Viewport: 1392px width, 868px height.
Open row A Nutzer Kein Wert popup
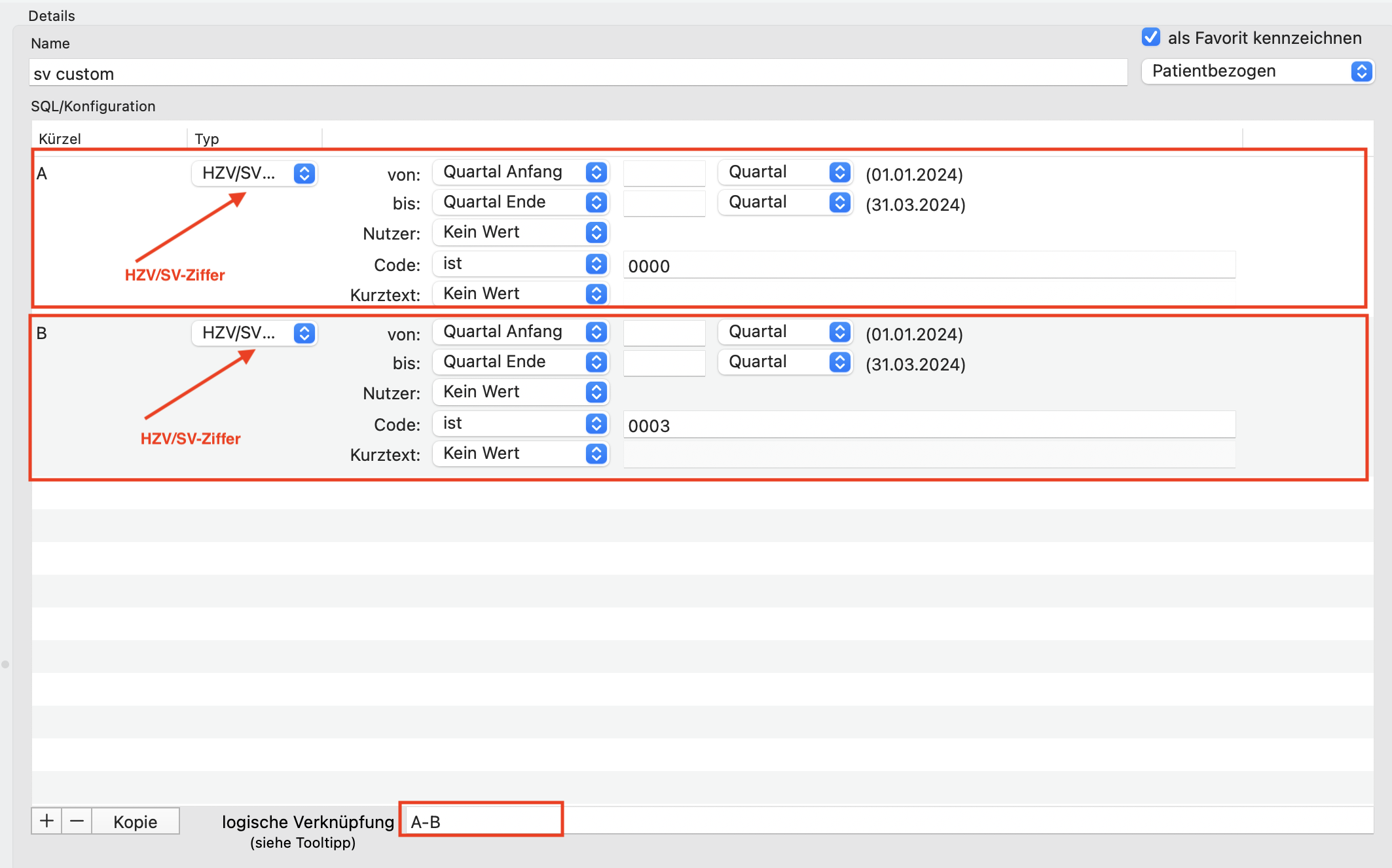coord(521,232)
